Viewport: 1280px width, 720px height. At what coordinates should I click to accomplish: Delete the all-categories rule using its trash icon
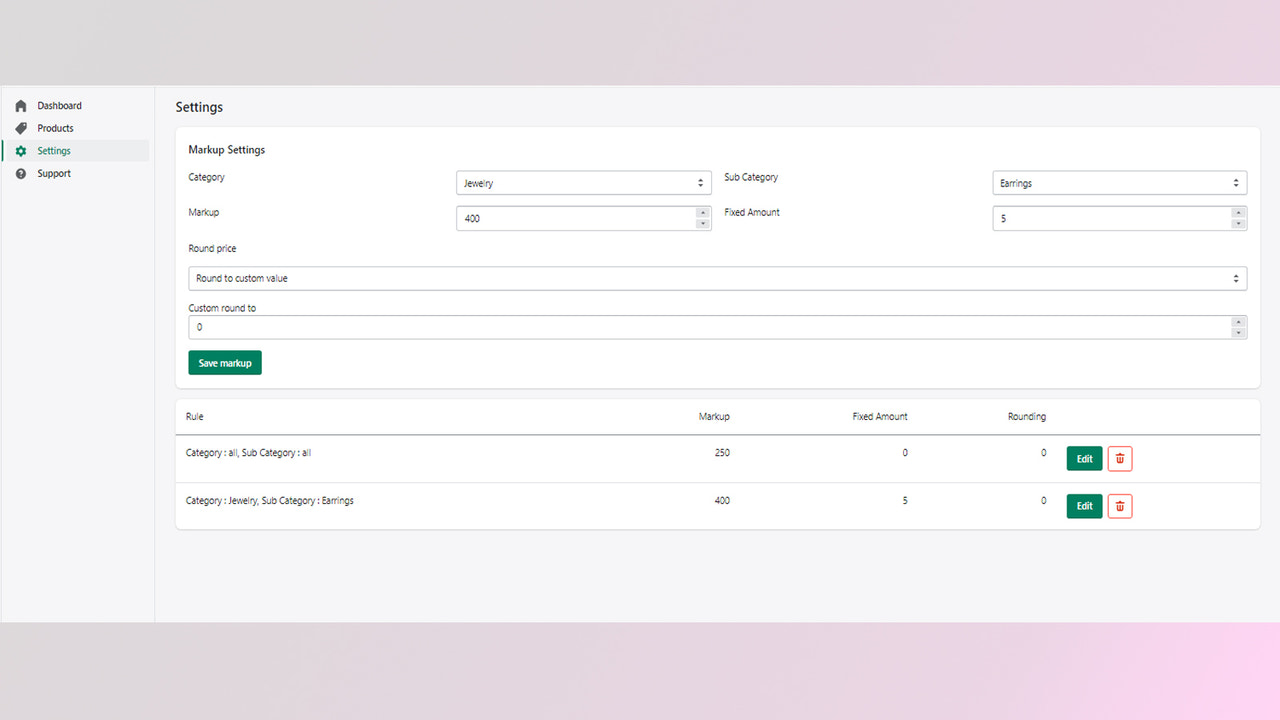1119,458
